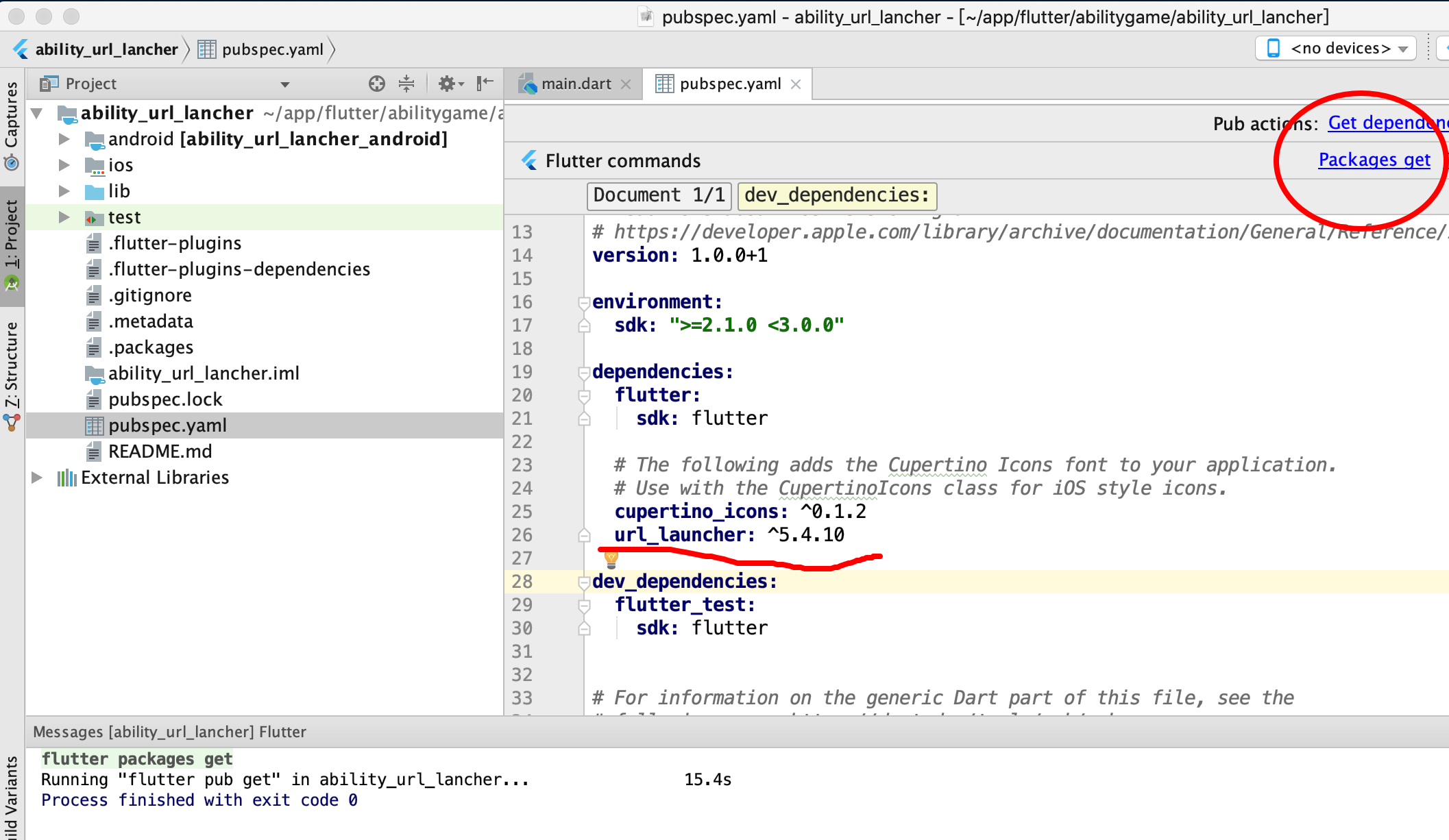Select ability_url_lancher.iml file

(204, 373)
